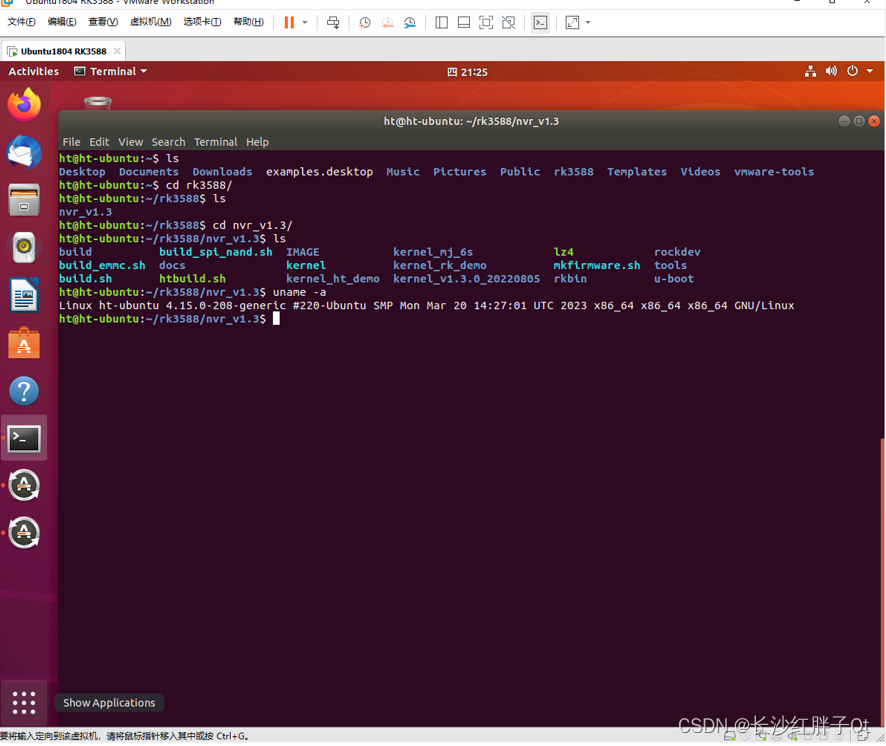886x746 pixels.
Task: Open the VMware 编辑(E) menu
Action: (62, 22)
